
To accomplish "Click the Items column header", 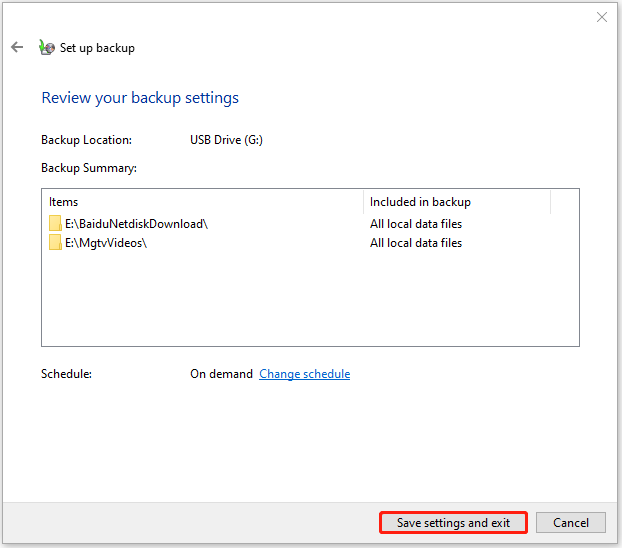I will [x=203, y=202].
